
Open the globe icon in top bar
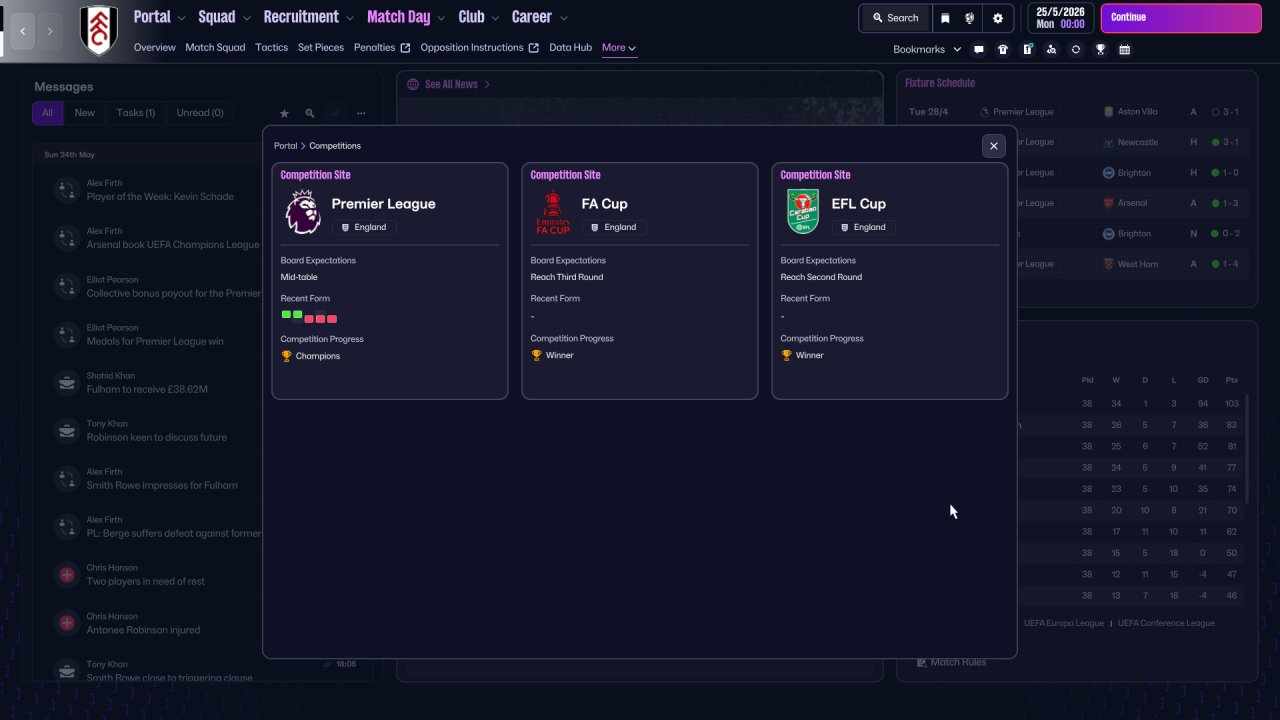(969, 18)
